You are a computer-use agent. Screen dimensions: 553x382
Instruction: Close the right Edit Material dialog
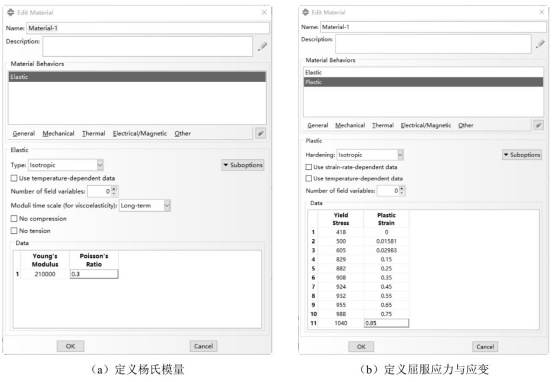click(x=542, y=12)
